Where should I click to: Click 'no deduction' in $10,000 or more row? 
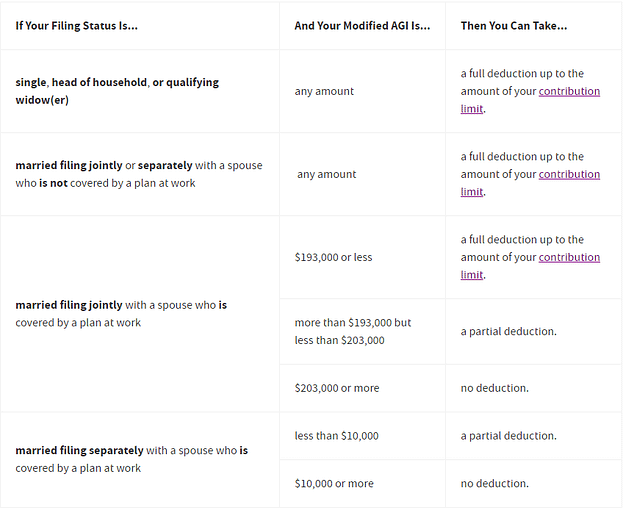(x=495, y=483)
